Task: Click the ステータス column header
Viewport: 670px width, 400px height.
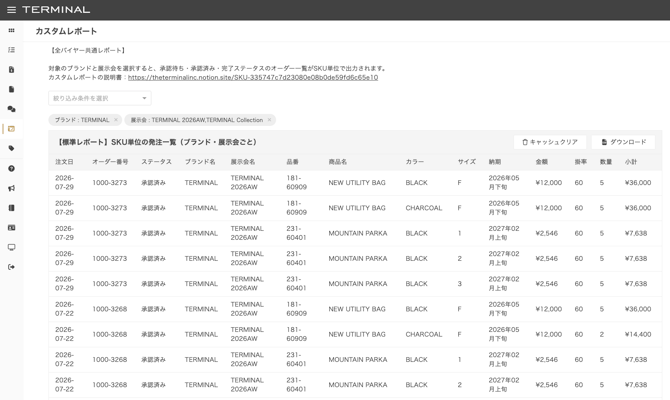Action: point(156,162)
